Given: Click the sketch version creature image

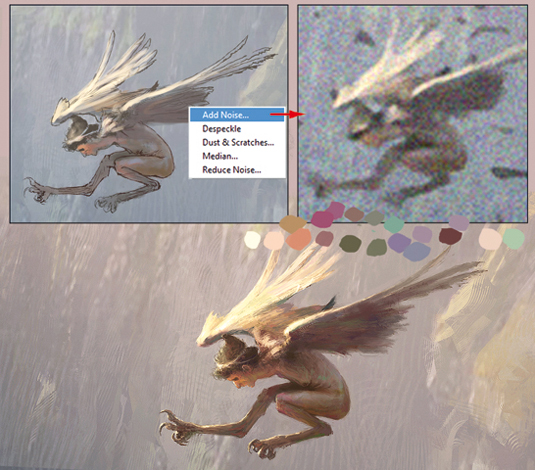Looking at the screenshot, I should [x=149, y=114].
